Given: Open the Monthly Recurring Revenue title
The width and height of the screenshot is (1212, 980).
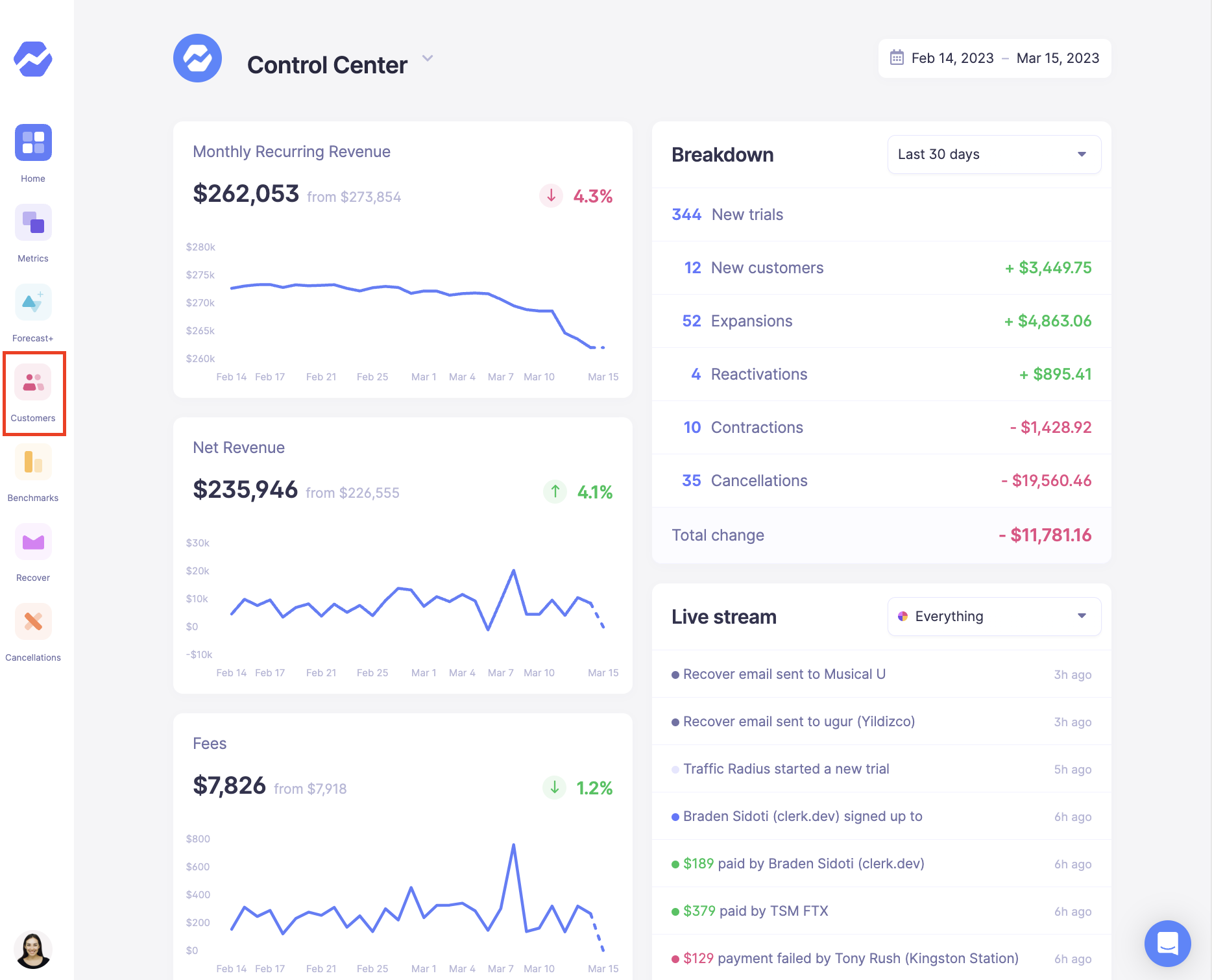Looking at the screenshot, I should tap(291, 152).
